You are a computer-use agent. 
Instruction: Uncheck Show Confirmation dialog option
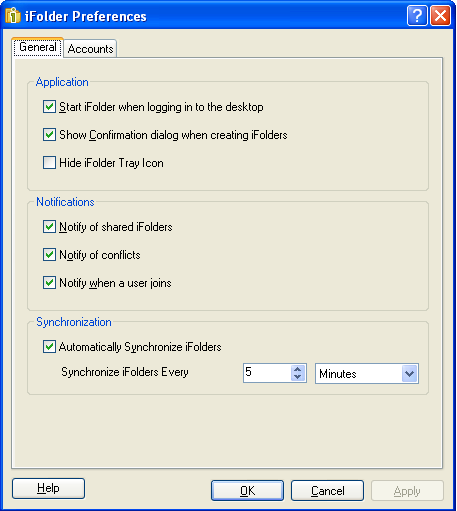pos(49,135)
